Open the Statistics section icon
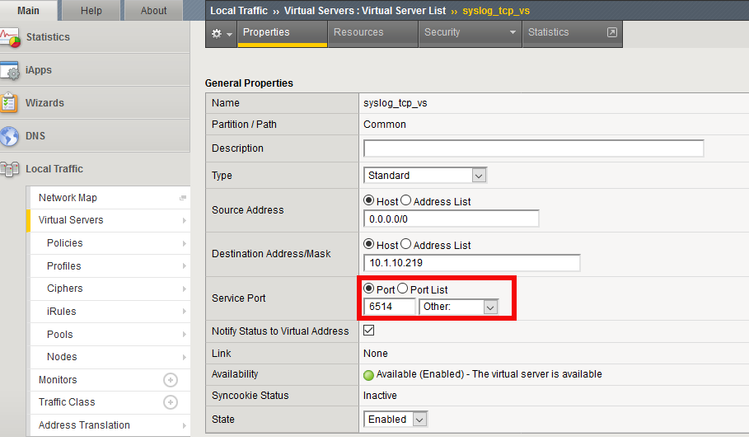 (x=10, y=38)
